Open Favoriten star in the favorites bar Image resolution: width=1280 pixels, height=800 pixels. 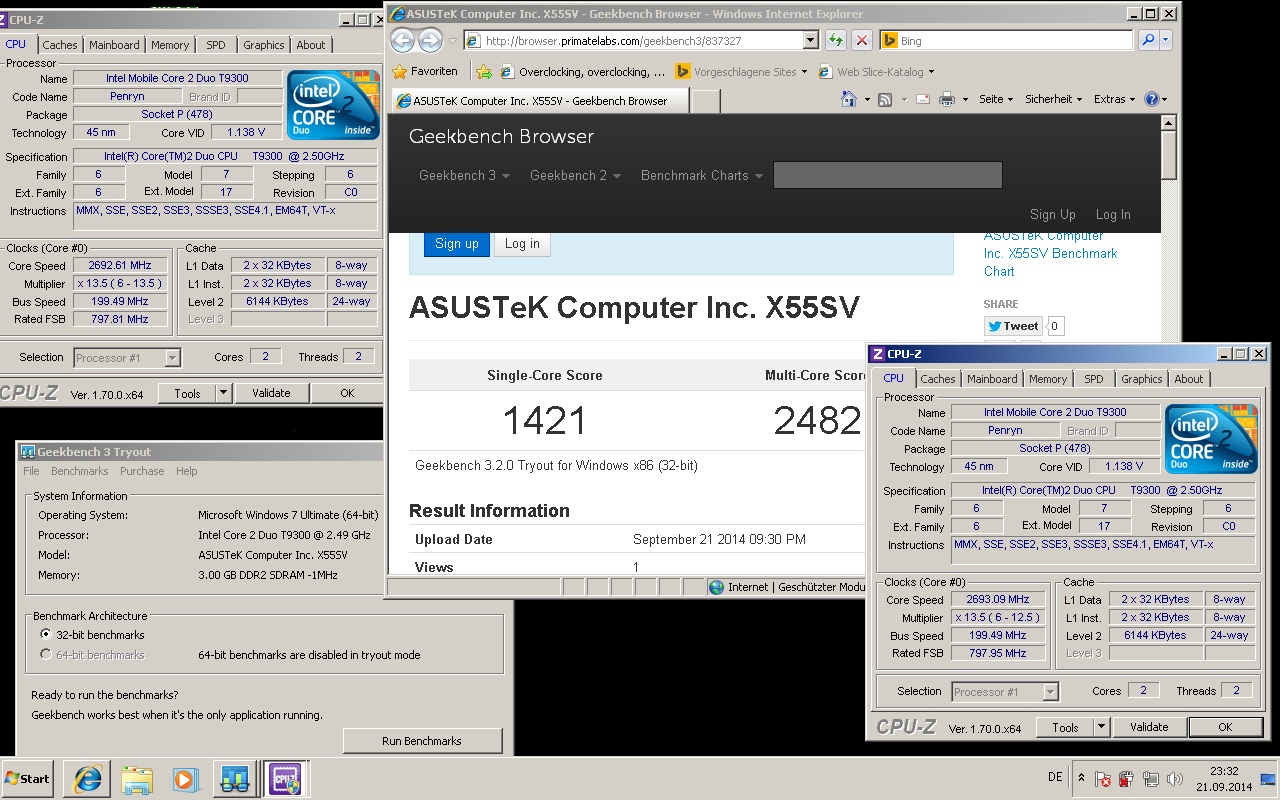pos(425,71)
